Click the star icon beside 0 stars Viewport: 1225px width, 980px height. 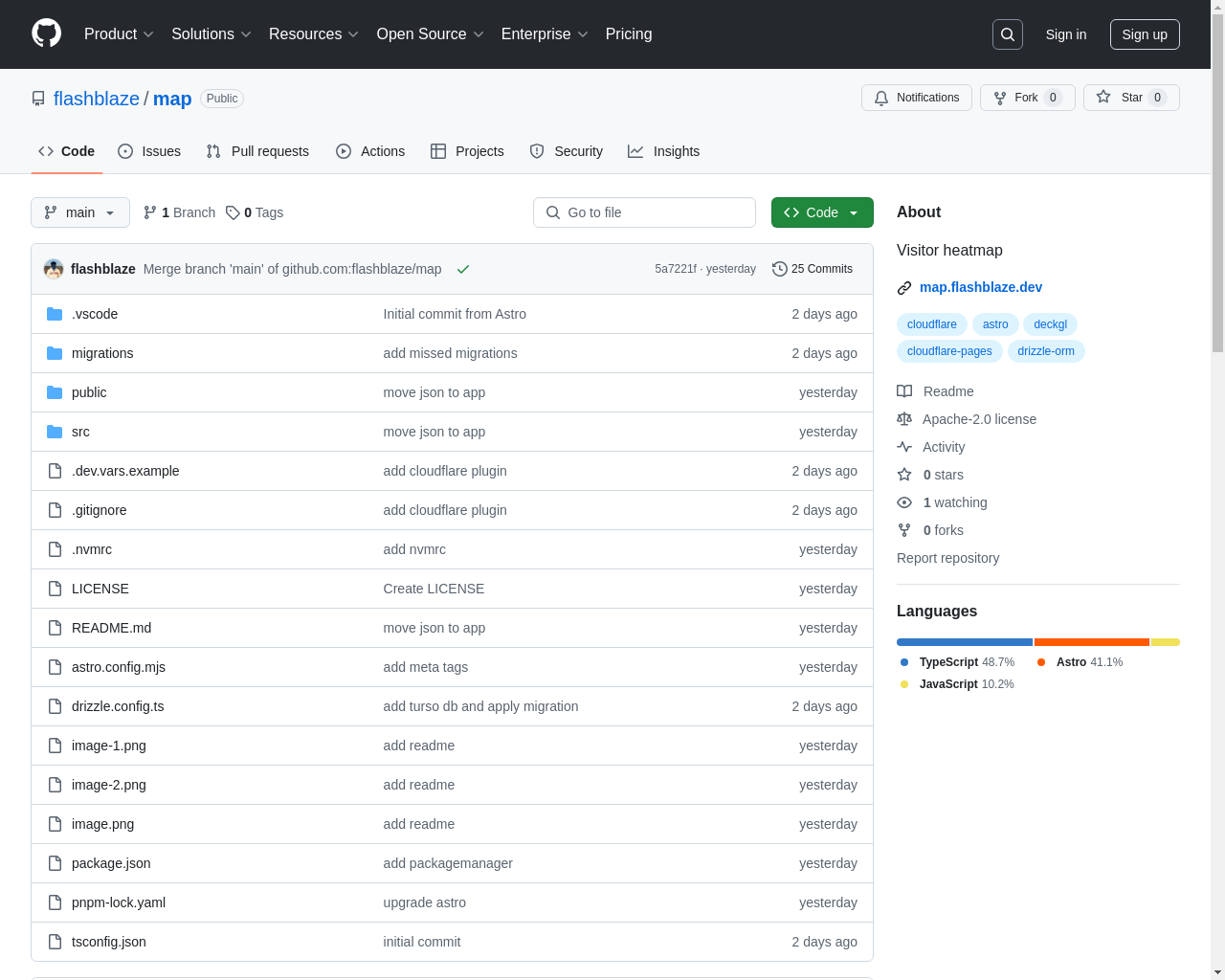pyautogui.click(x=904, y=475)
